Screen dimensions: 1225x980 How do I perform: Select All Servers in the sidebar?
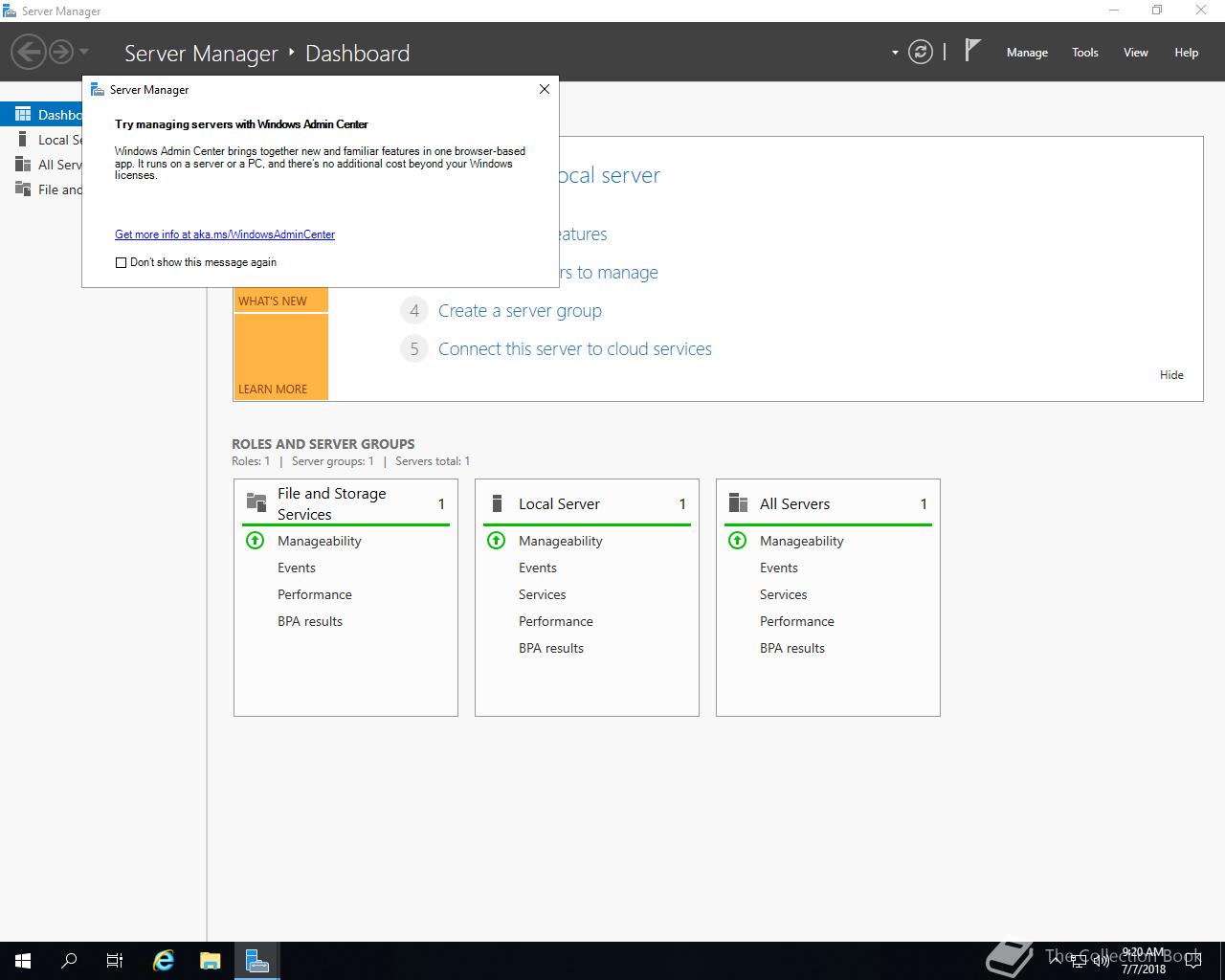point(41,165)
